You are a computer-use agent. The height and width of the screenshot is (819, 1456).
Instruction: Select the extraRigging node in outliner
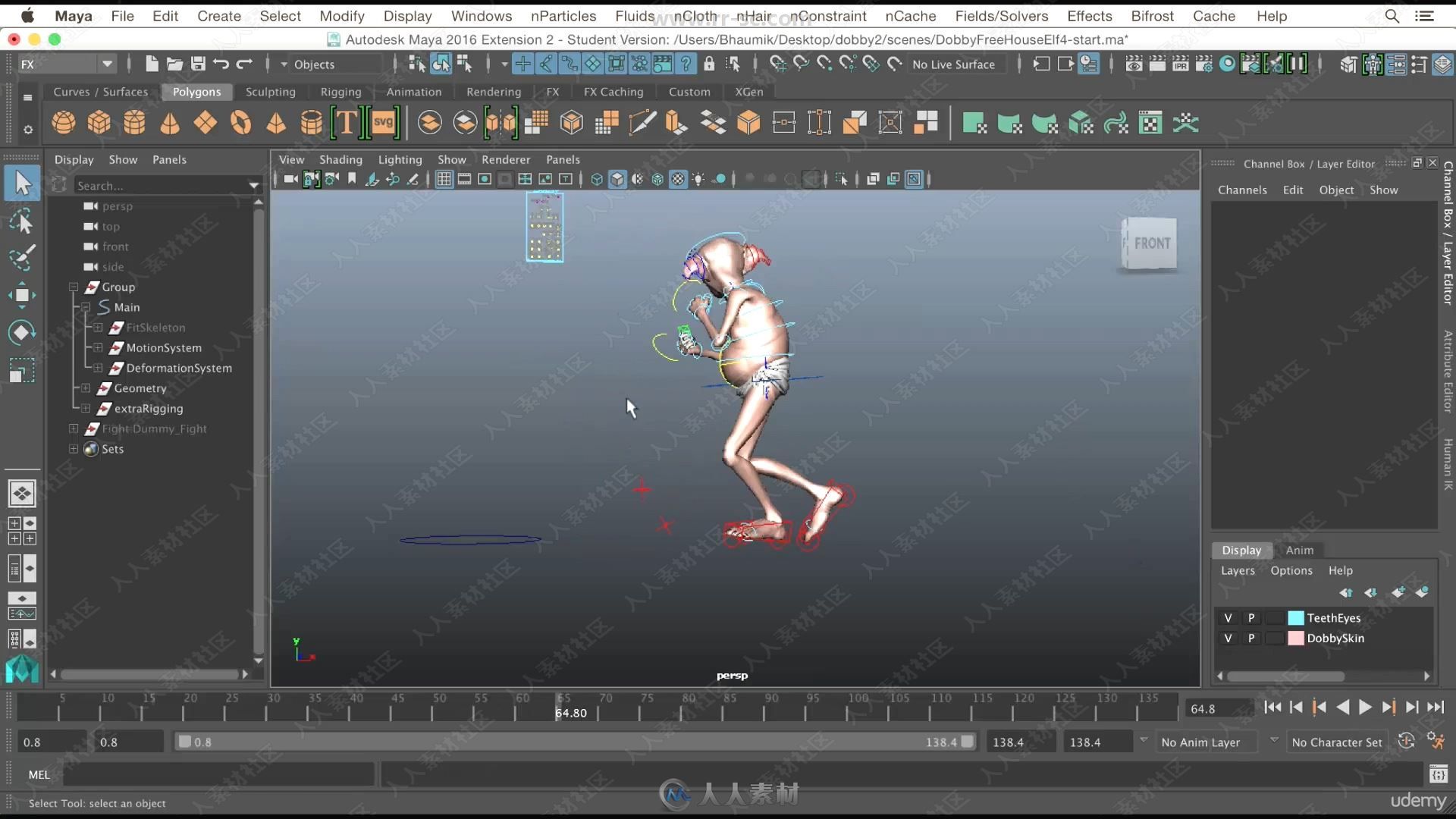coord(149,409)
